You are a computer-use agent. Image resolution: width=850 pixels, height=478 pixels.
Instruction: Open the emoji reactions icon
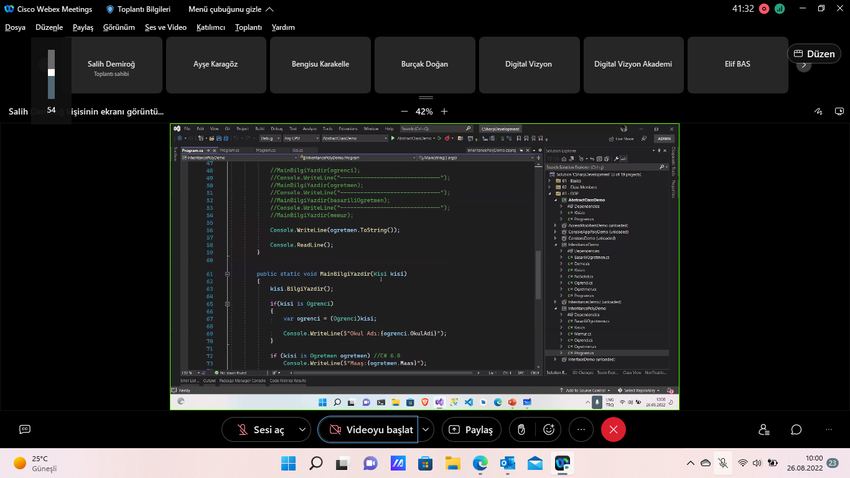(x=549, y=430)
